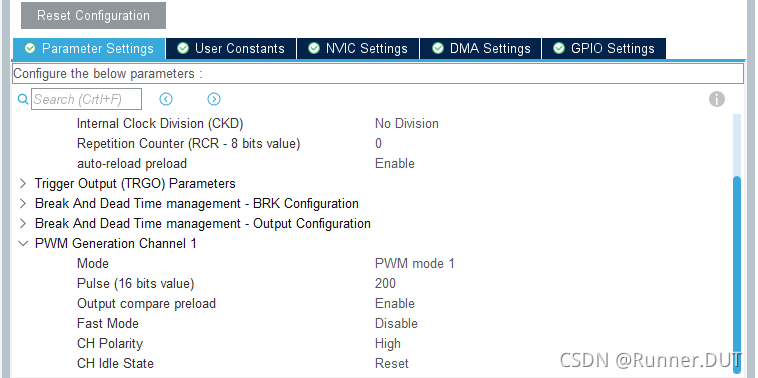Change the Fast Mode Disable value
Image resolution: width=758 pixels, height=378 pixels.
tap(396, 323)
